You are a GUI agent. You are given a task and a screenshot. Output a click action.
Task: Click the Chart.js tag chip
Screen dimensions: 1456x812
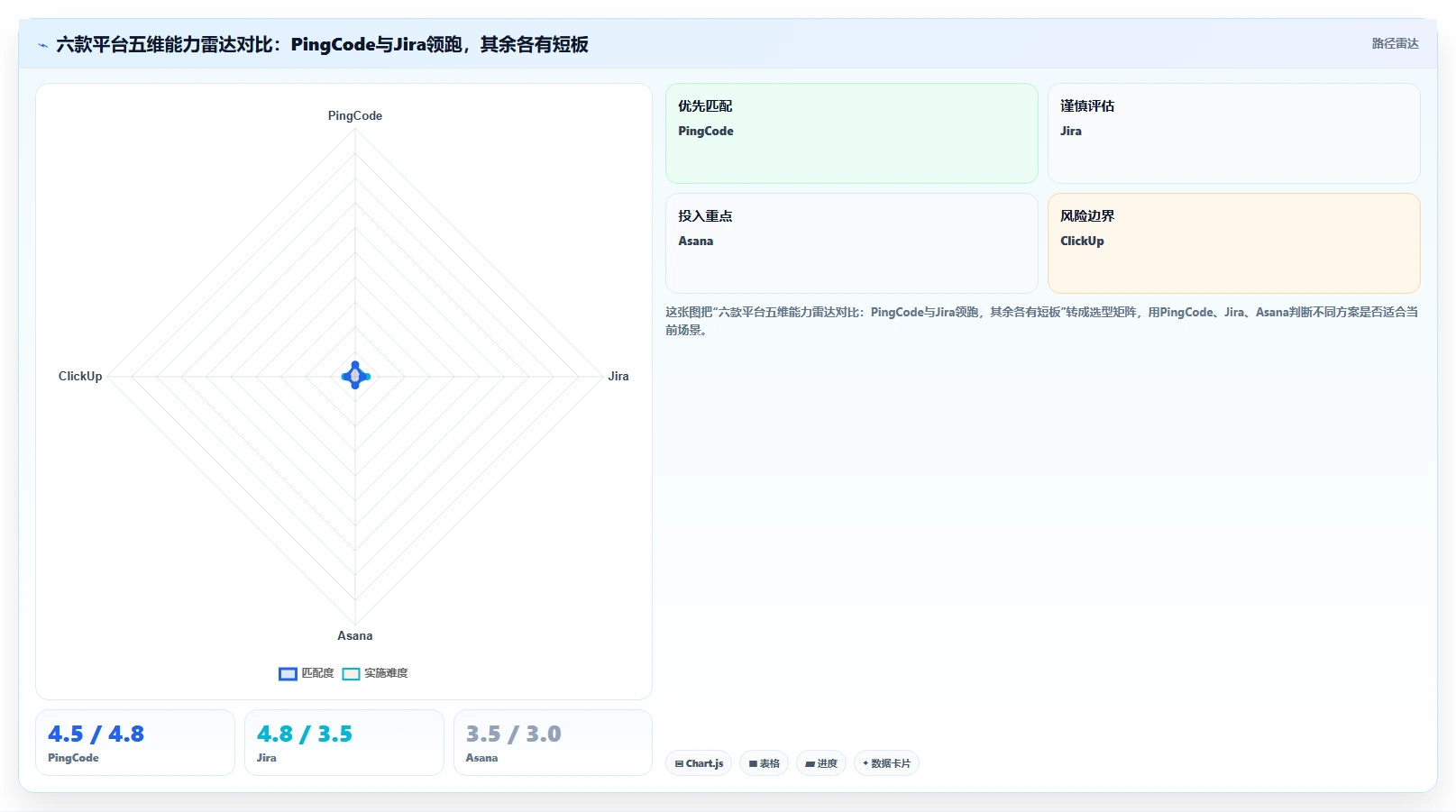(699, 763)
